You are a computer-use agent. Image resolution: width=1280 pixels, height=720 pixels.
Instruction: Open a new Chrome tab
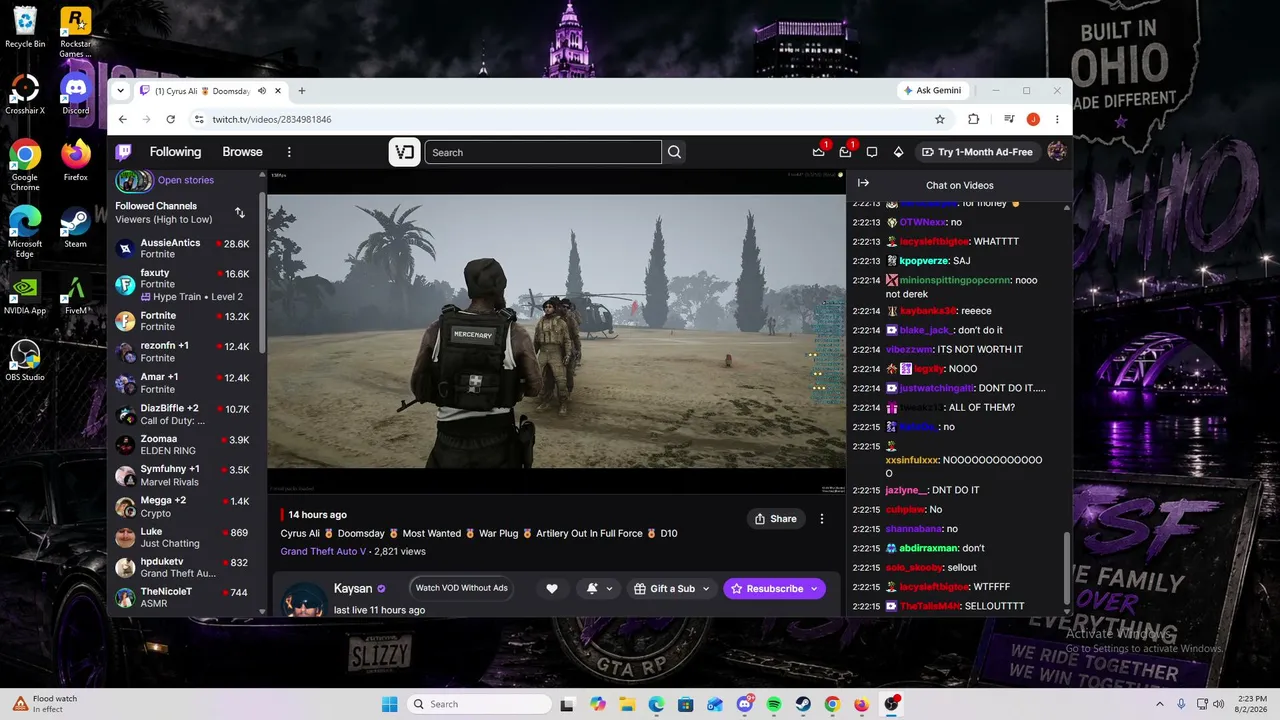tap(302, 91)
